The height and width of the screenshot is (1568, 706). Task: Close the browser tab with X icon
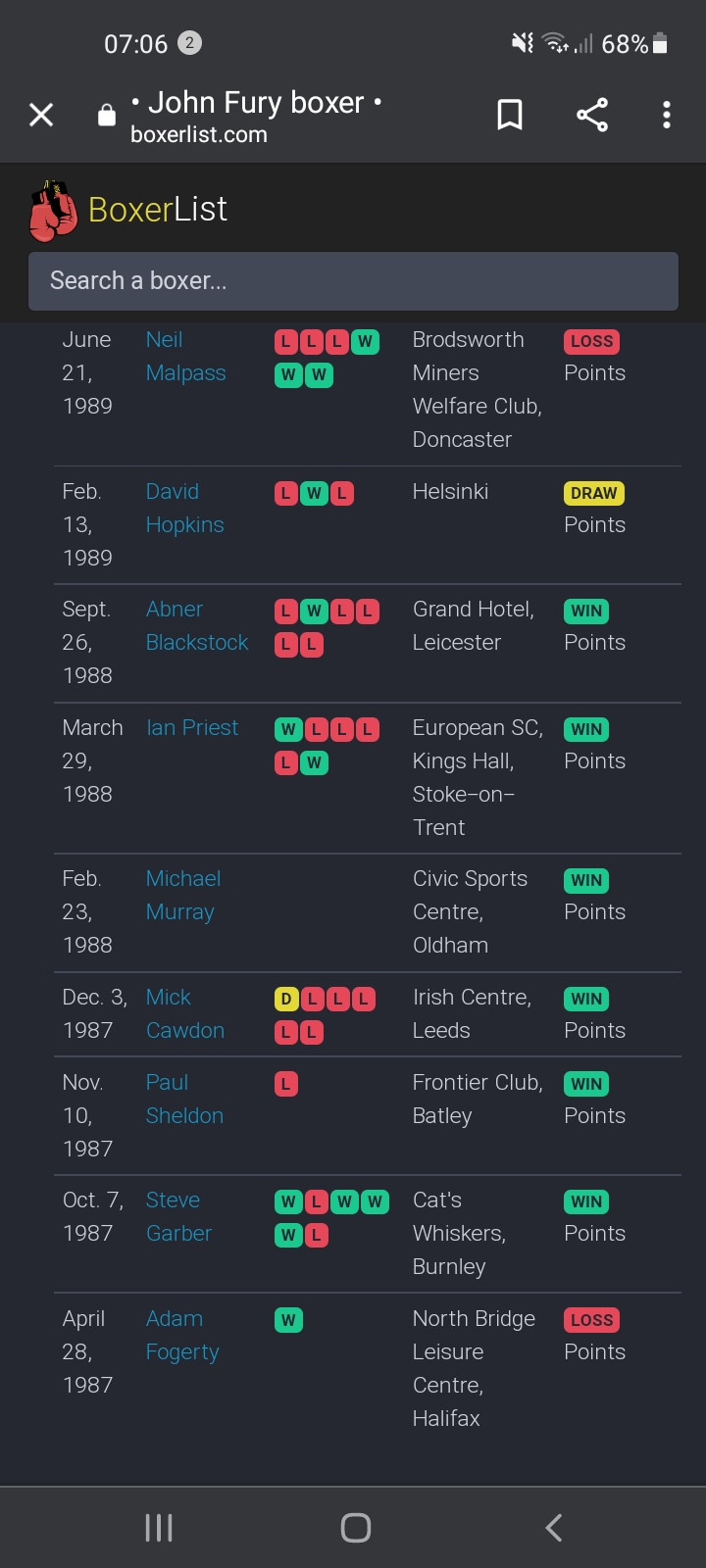pyautogui.click(x=41, y=115)
